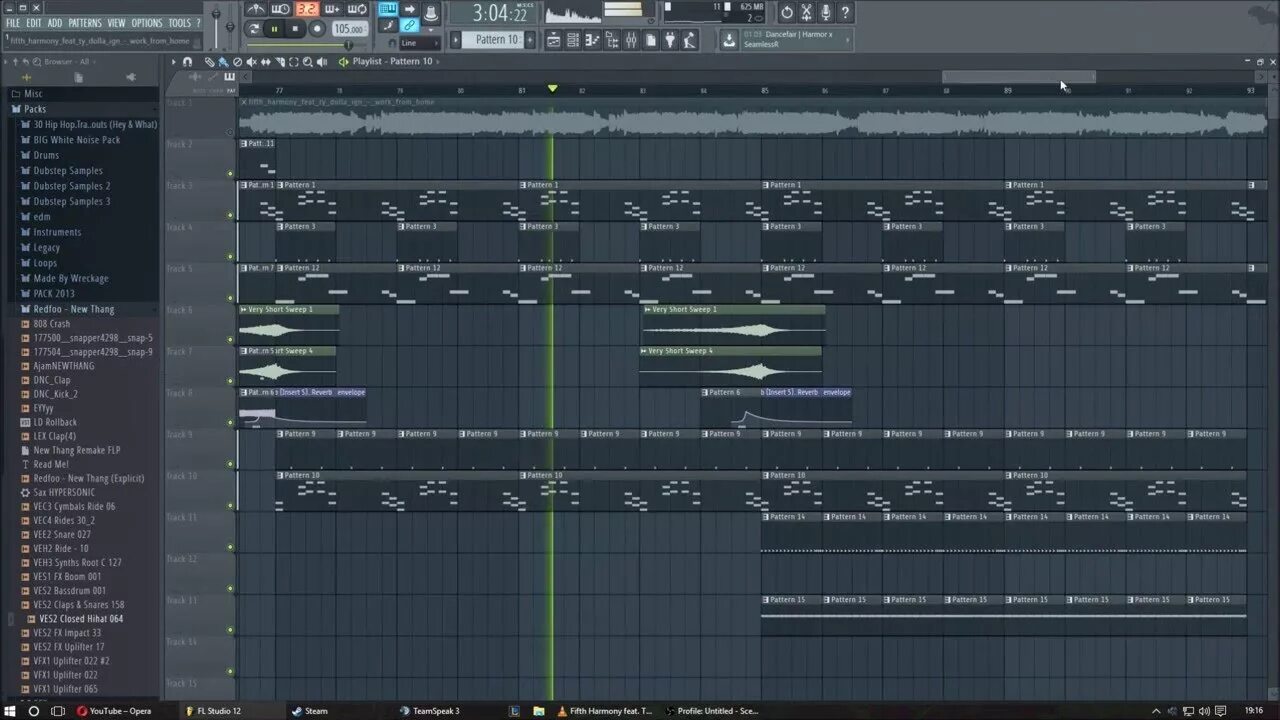Collapse the Redfoo - New Thang folder

point(73,309)
